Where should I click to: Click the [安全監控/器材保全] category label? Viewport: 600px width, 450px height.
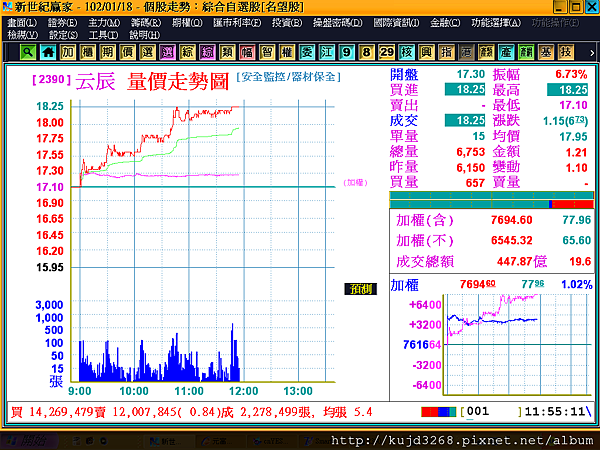[x=288, y=77]
